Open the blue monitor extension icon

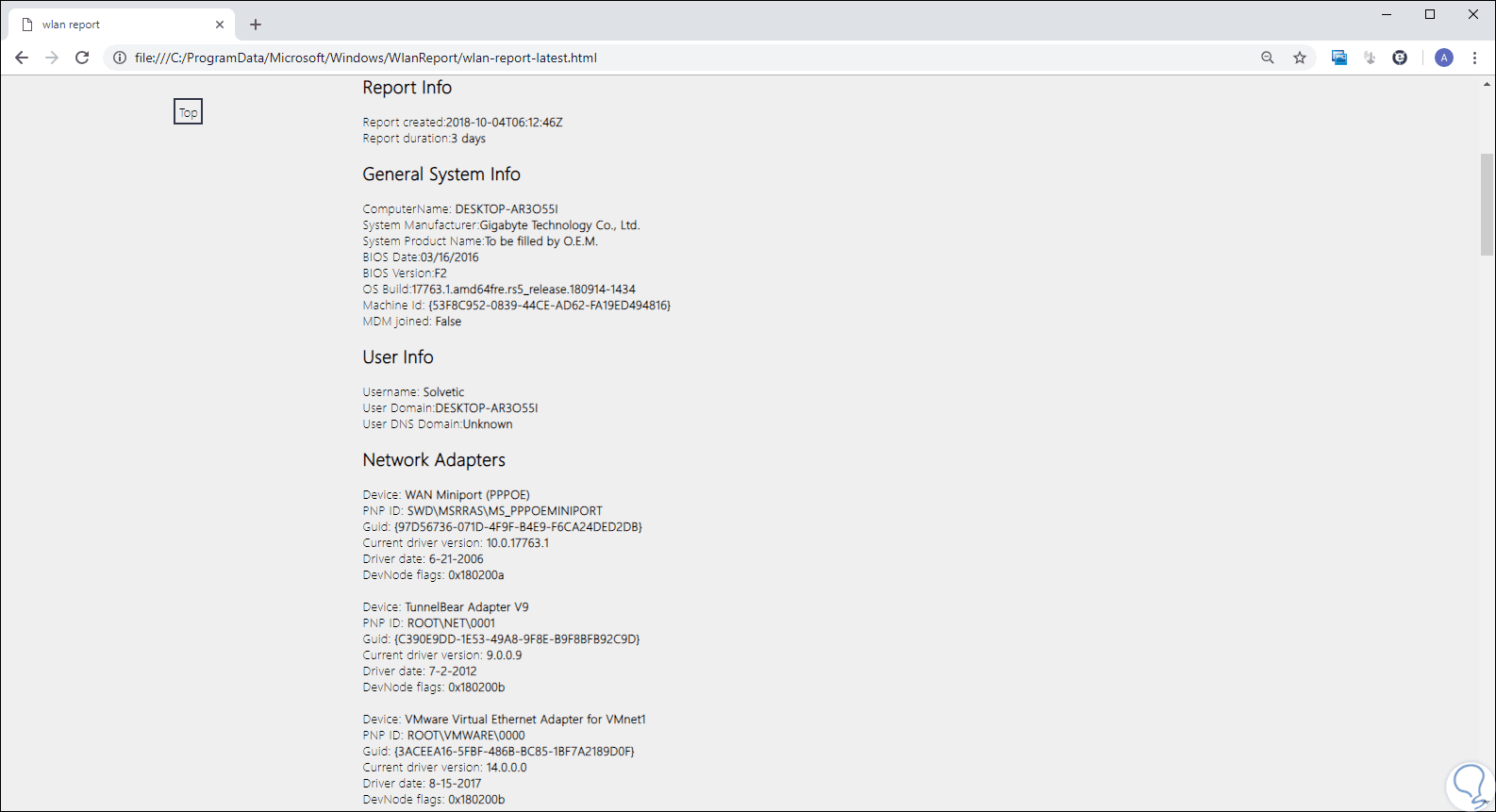[1339, 58]
